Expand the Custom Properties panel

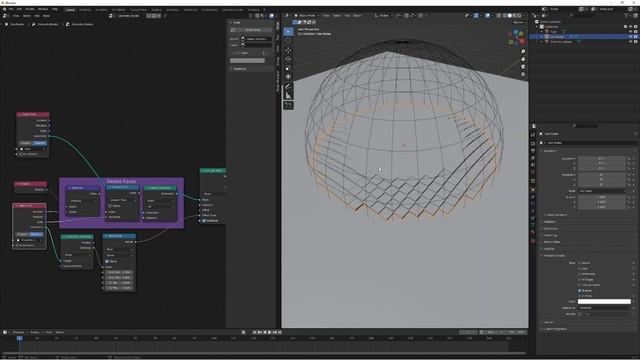click(x=555, y=329)
